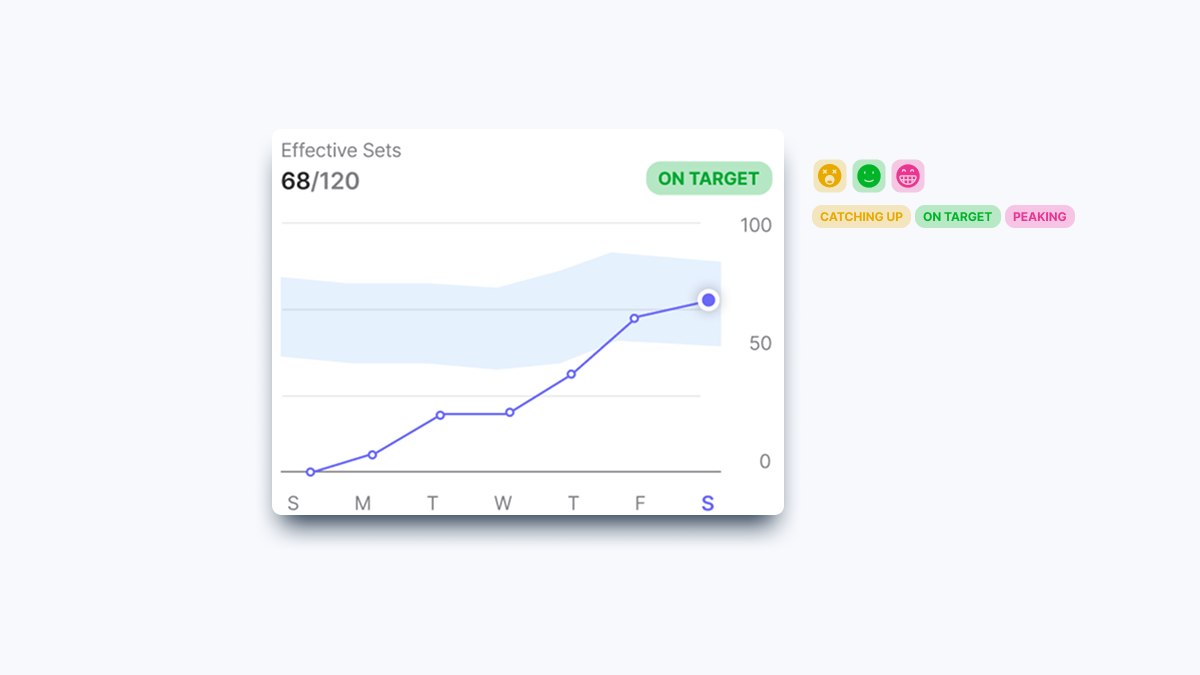Screen dimensions: 1200x675
Task: Click the yellow dizzy face icon
Action: (x=829, y=176)
